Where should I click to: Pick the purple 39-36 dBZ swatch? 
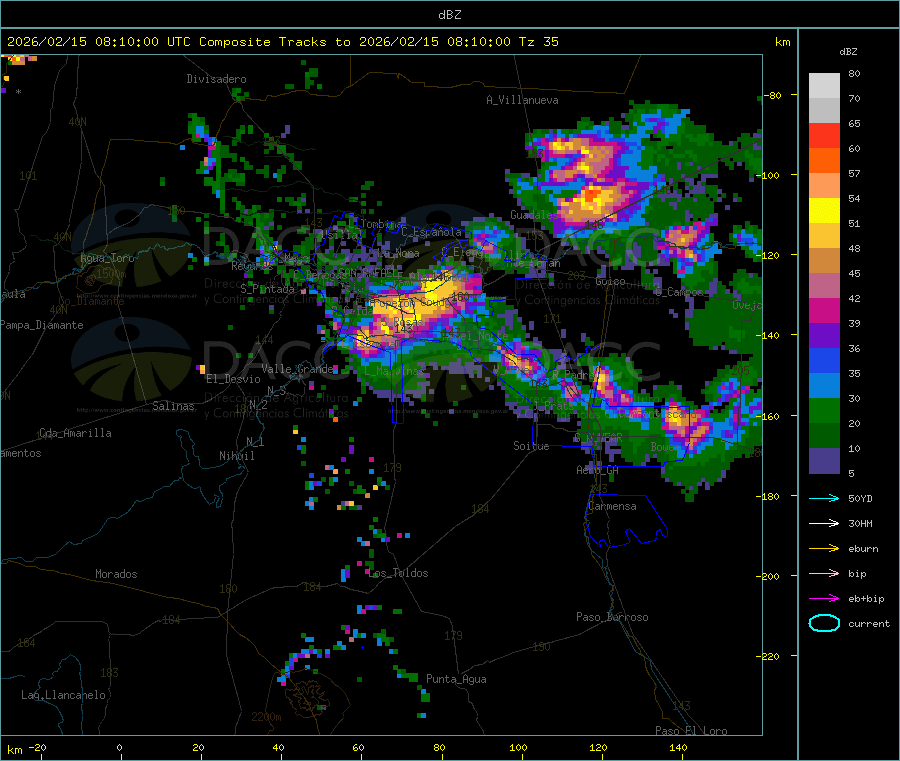pyautogui.click(x=824, y=336)
